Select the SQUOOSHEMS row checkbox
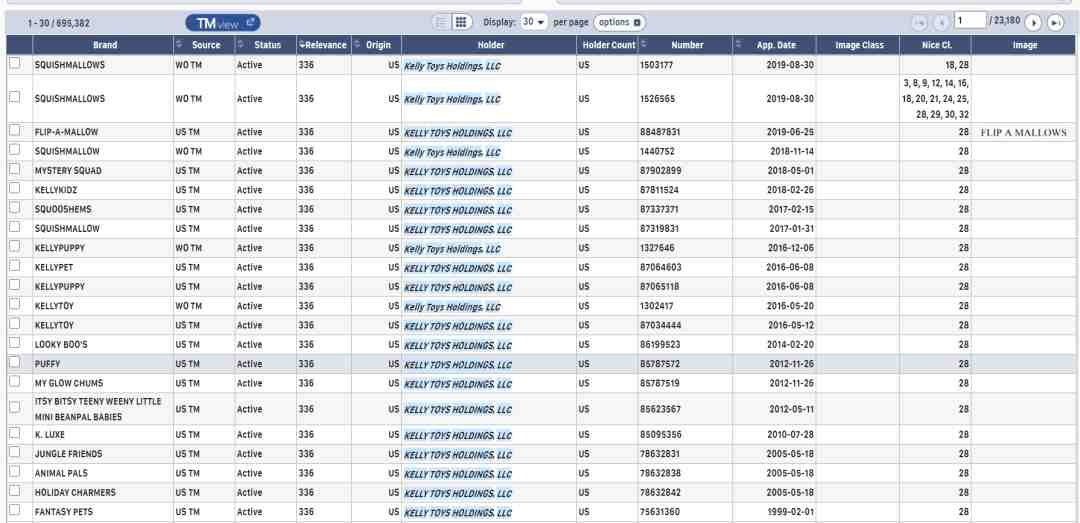 (x=14, y=207)
